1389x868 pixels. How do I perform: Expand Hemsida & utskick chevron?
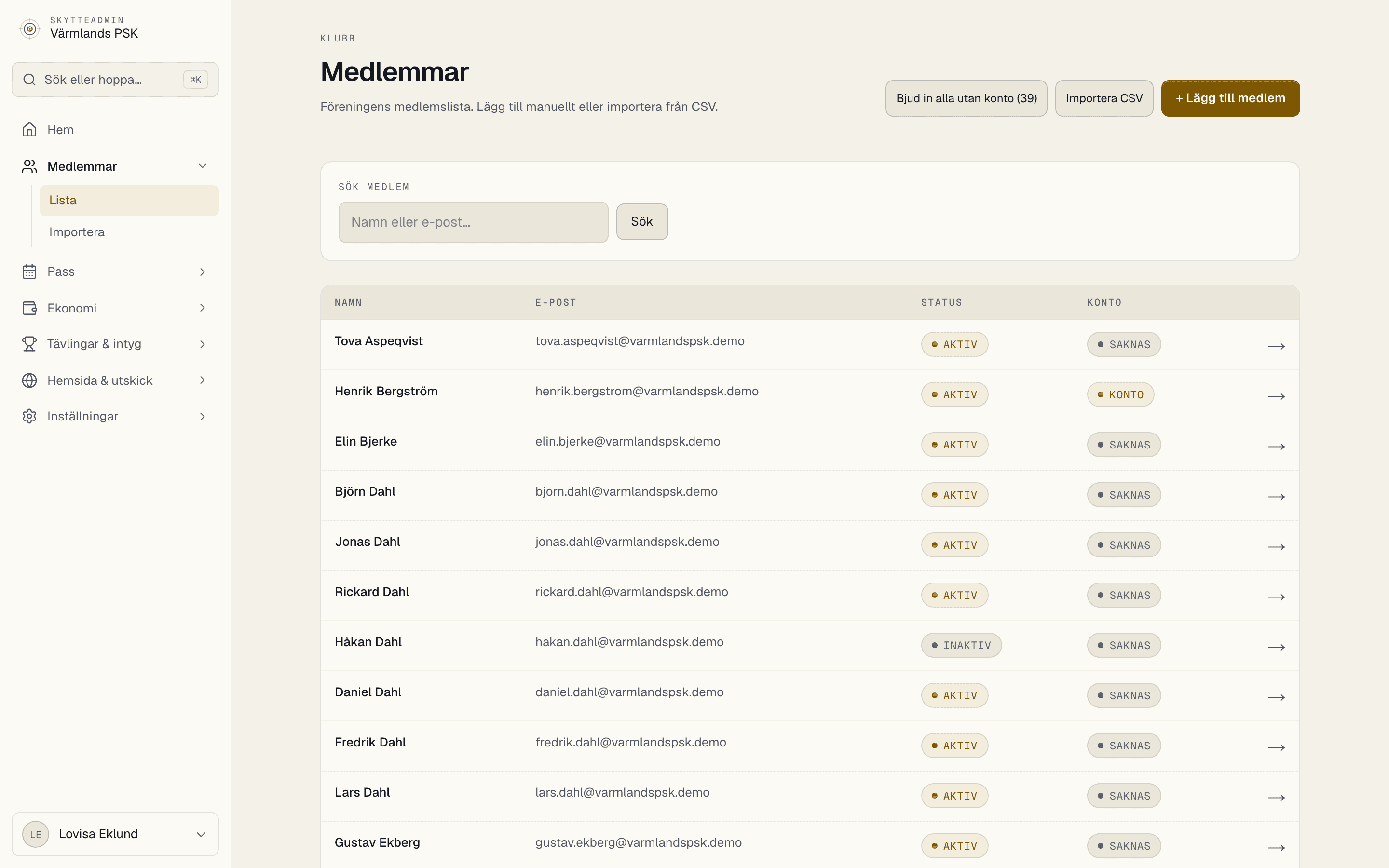[x=202, y=380]
